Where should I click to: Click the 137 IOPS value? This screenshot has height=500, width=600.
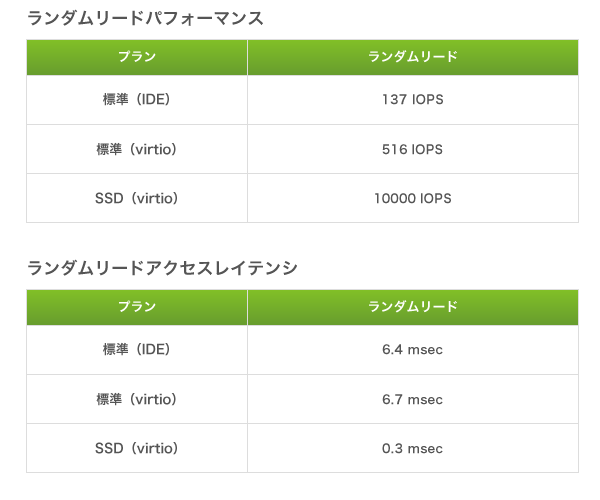point(413,99)
